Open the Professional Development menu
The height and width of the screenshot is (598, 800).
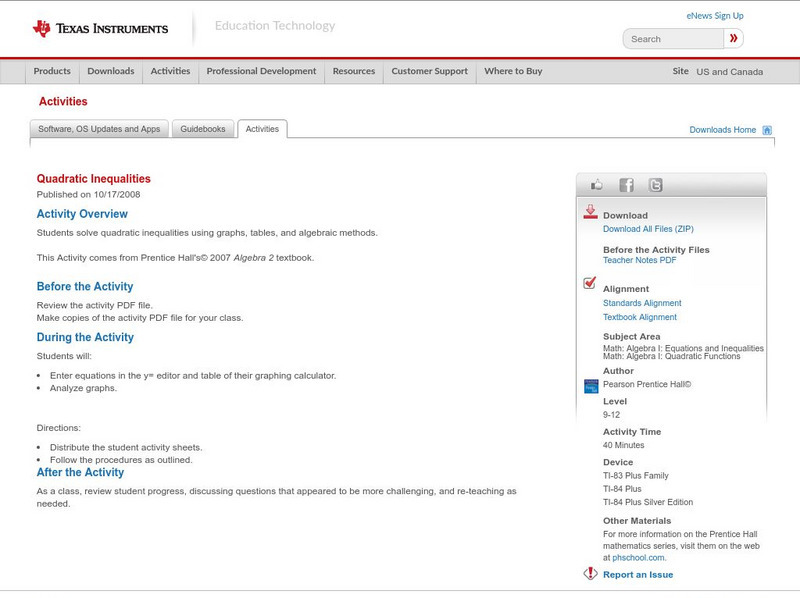click(261, 72)
